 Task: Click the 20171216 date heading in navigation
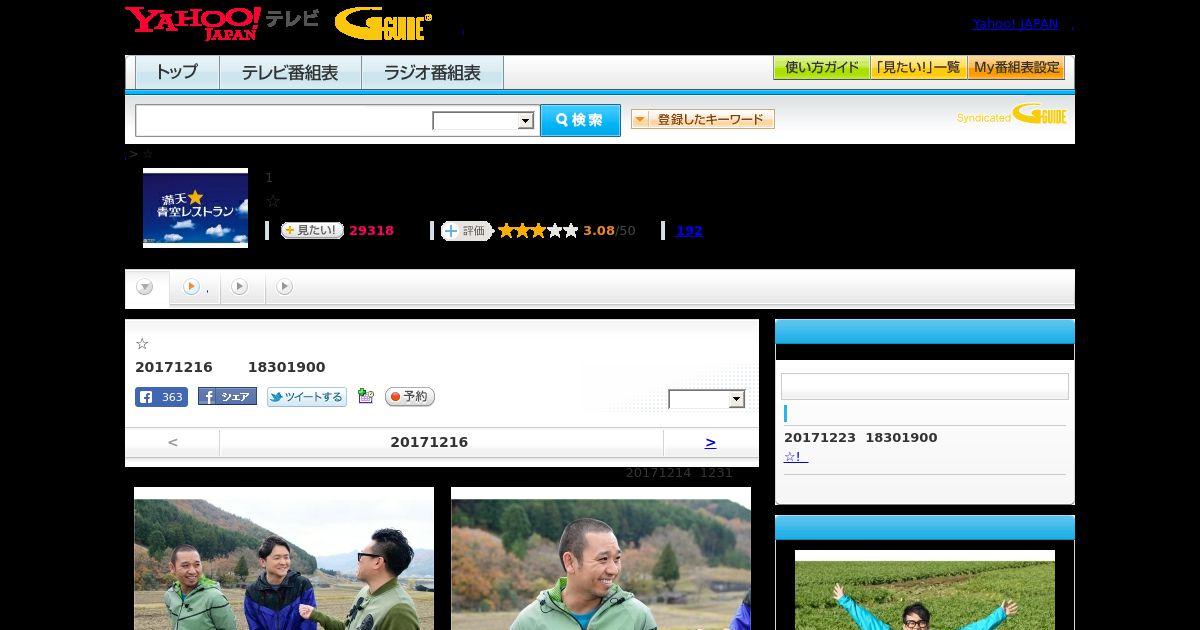tap(429, 442)
